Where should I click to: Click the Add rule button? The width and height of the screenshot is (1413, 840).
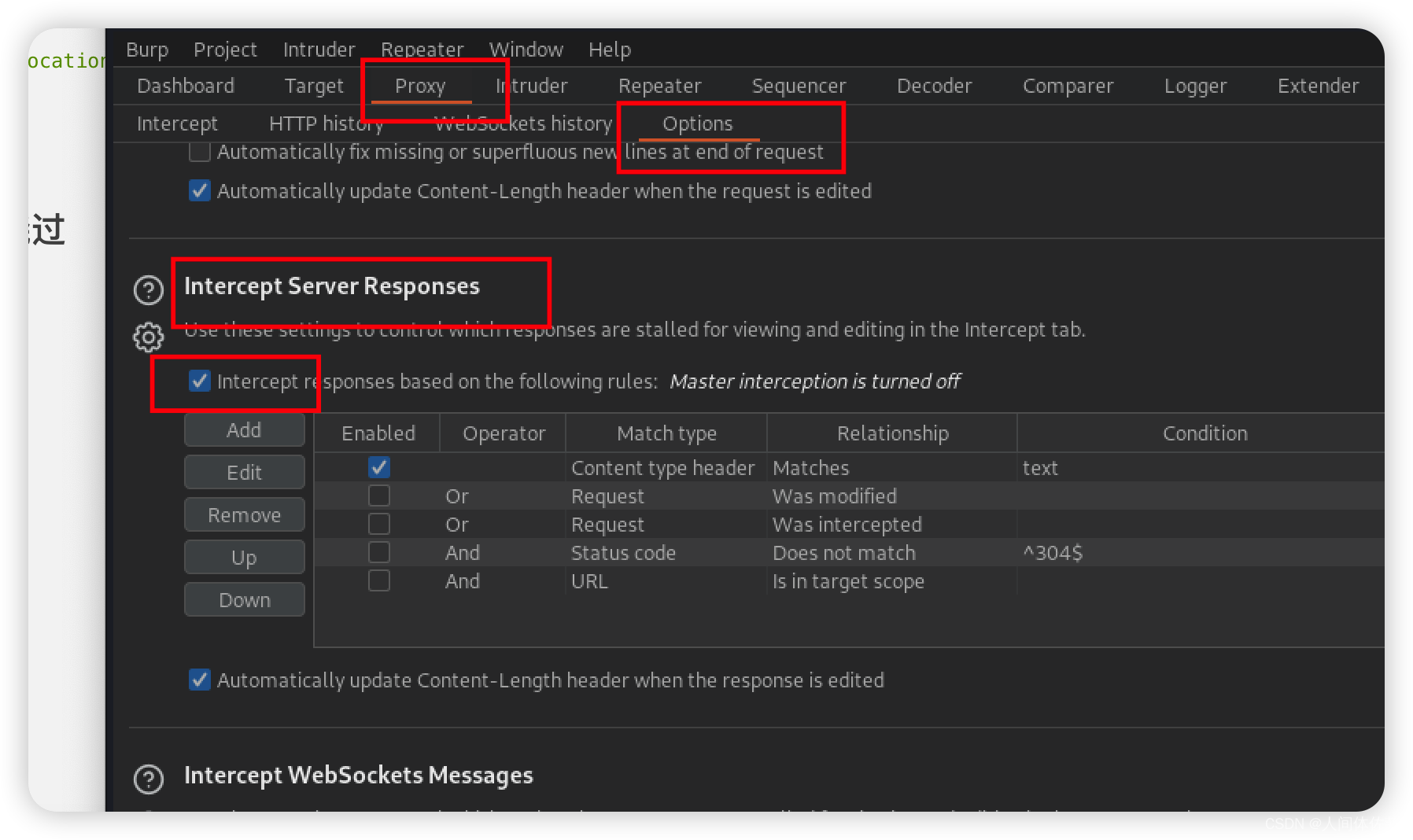(245, 430)
